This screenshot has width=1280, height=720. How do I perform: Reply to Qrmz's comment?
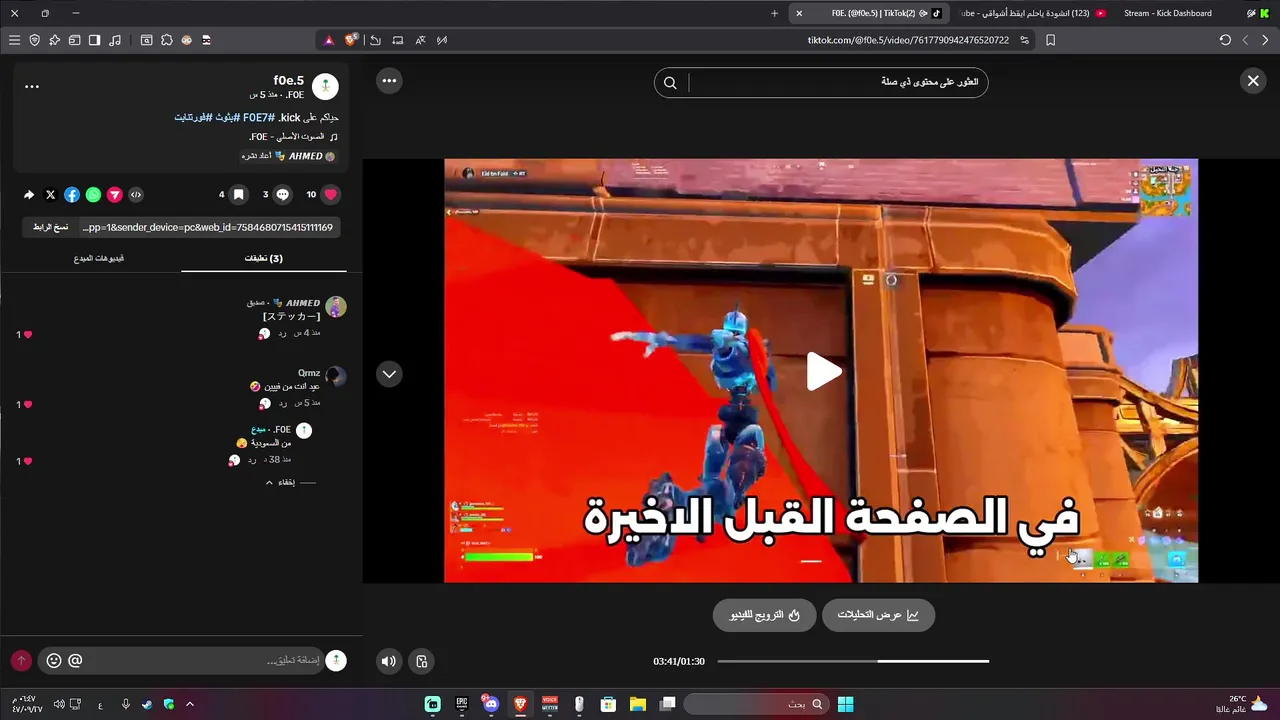coord(283,403)
